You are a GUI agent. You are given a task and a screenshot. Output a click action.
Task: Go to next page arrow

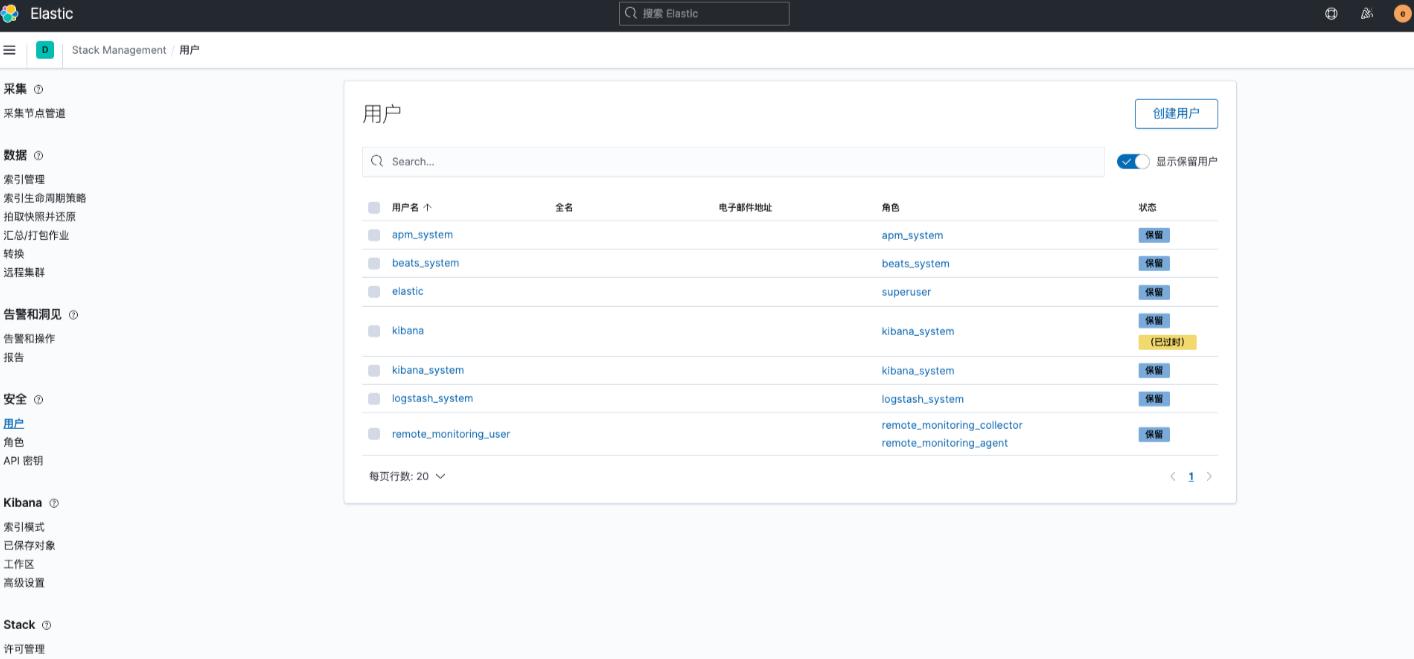point(1209,477)
